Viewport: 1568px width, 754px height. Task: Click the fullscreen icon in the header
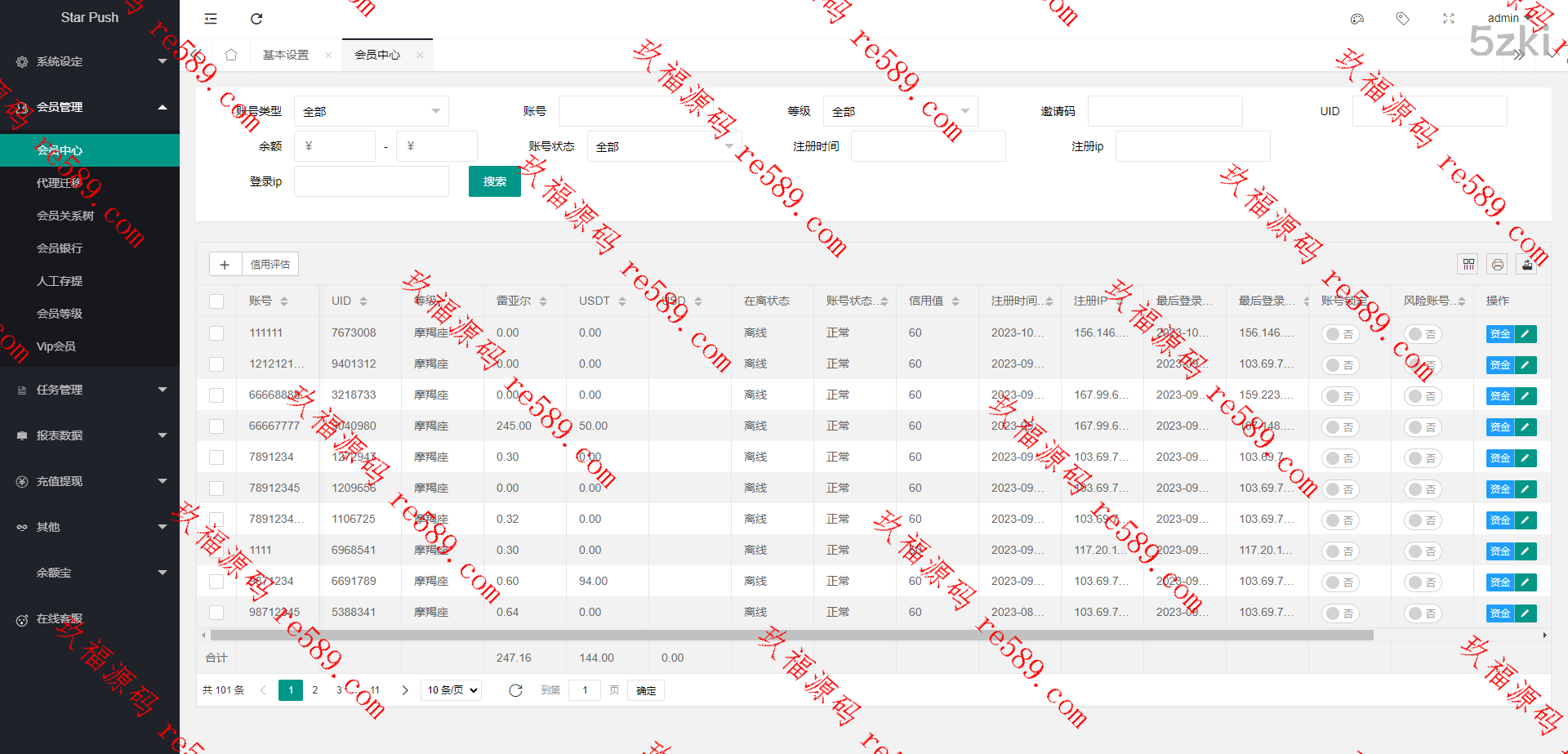[1449, 19]
